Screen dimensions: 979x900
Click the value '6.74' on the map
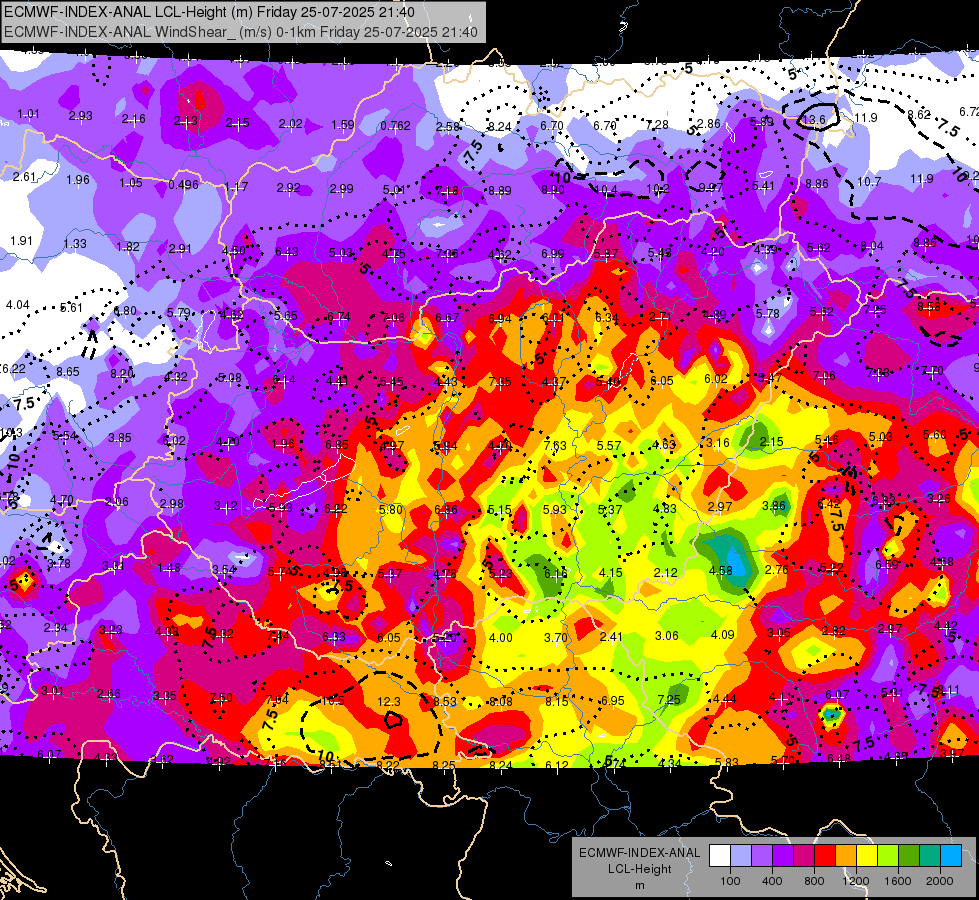tap(339, 317)
